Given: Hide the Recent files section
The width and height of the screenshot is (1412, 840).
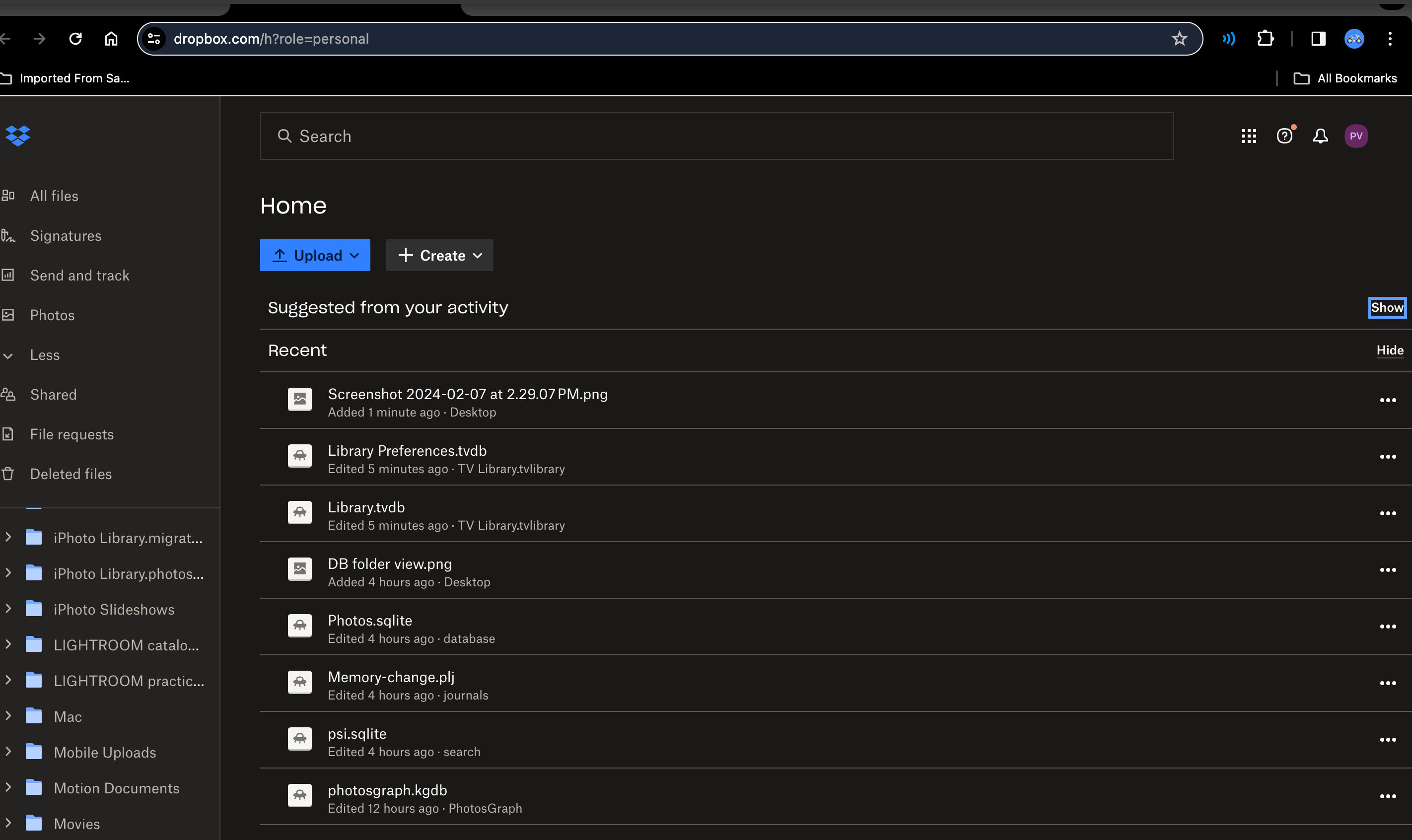Looking at the screenshot, I should tap(1390, 350).
